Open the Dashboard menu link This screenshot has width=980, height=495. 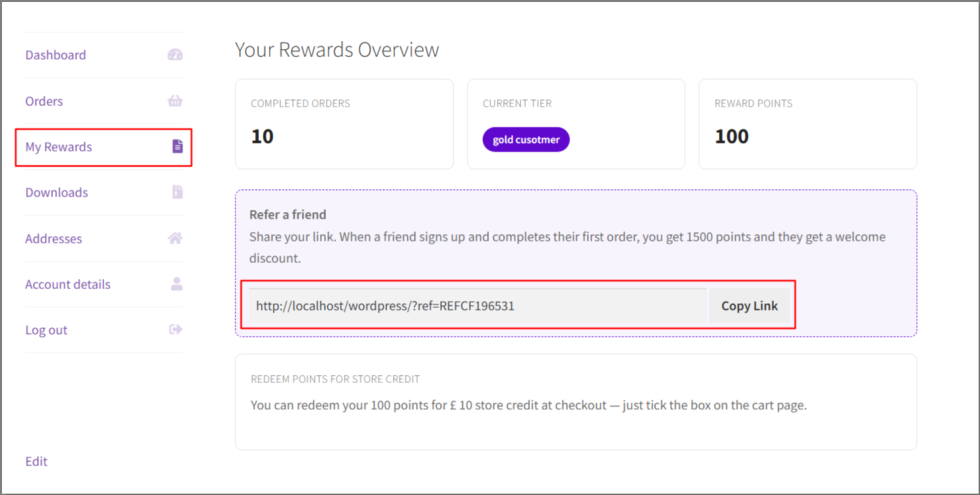tap(56, 55)
